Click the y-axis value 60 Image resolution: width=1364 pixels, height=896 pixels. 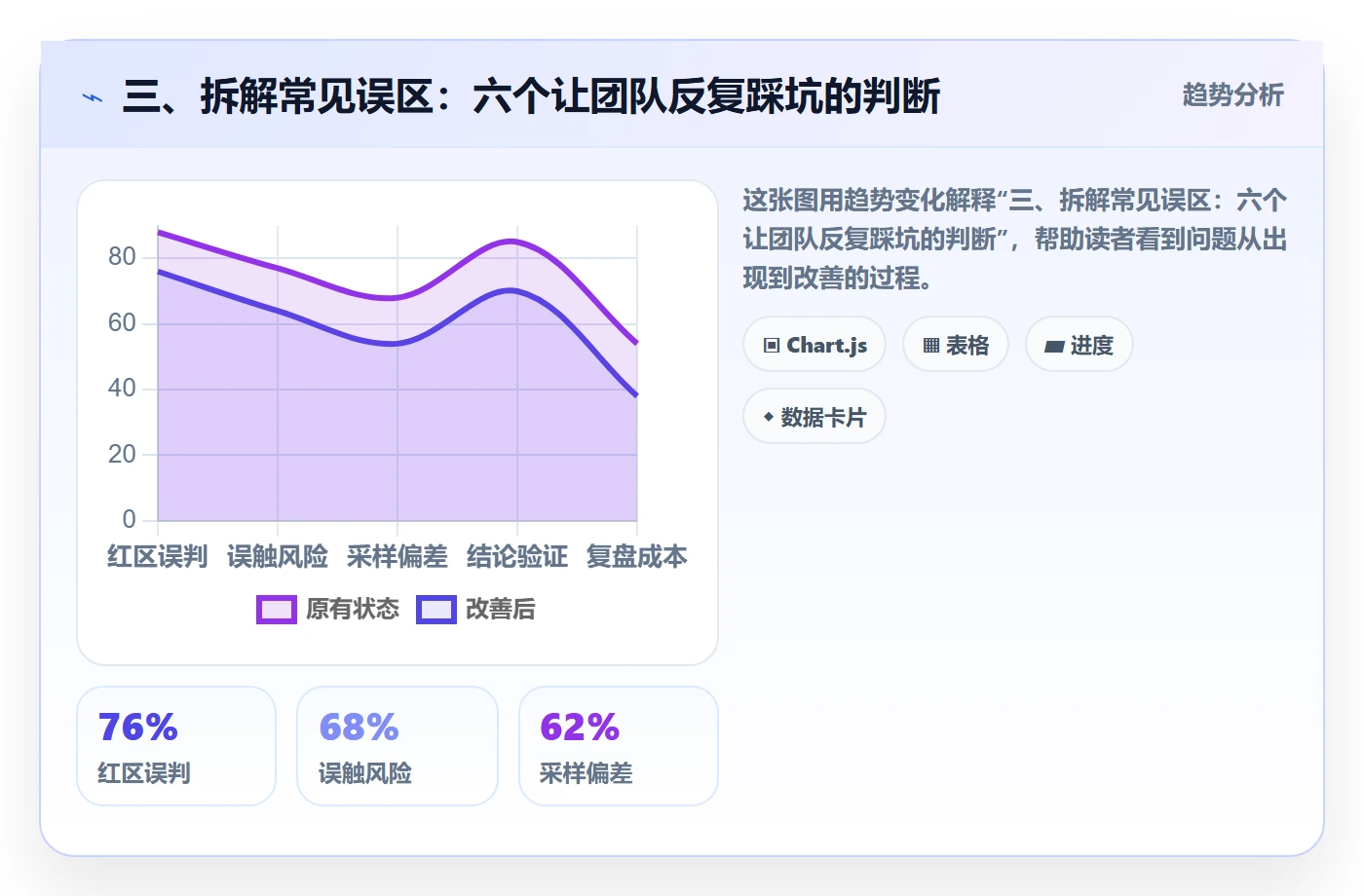coord(122,323)
